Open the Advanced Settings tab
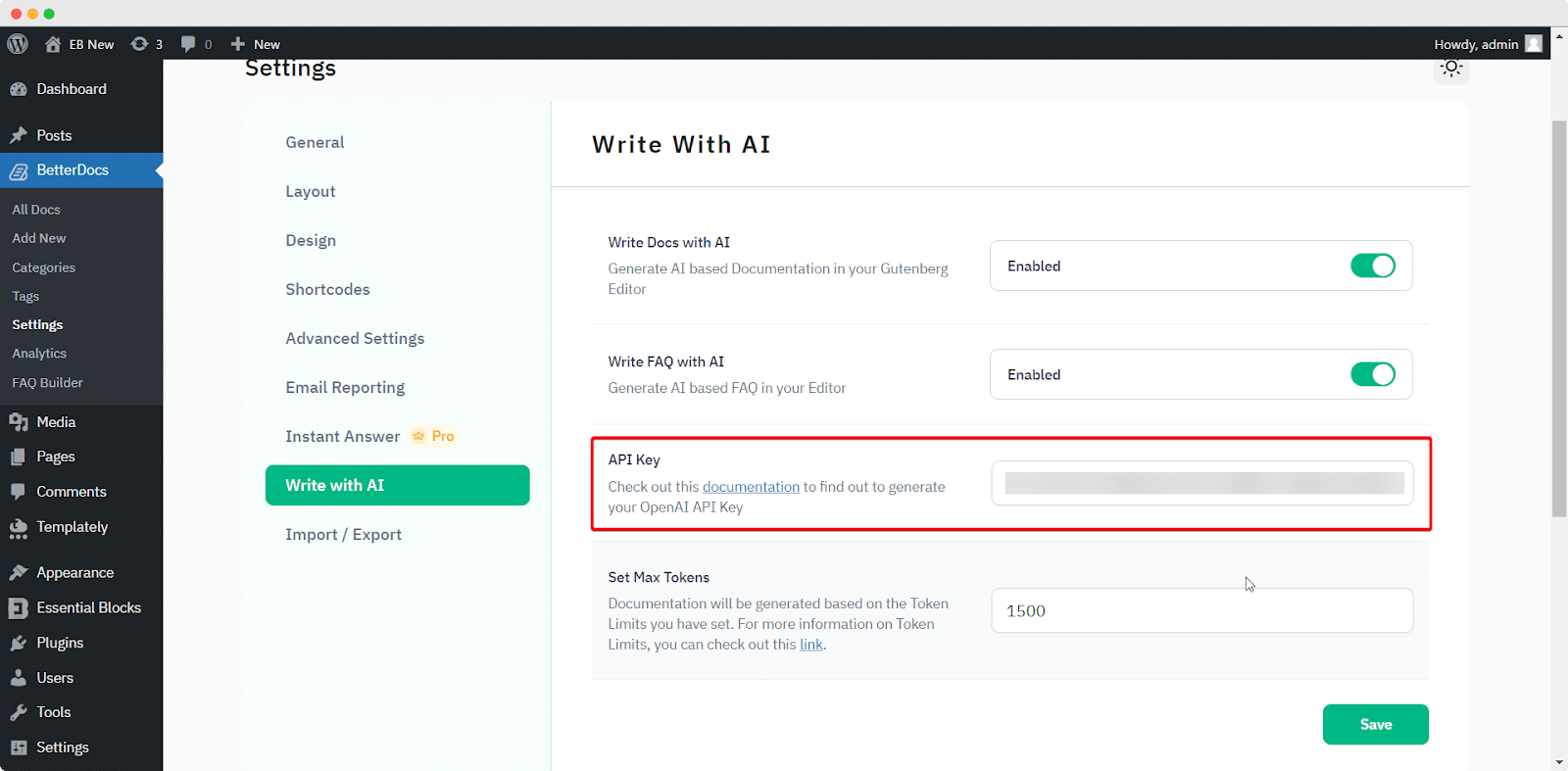The width and height of the screenshot is (1568, 771). pyautogui.click(x=355, y=339)
